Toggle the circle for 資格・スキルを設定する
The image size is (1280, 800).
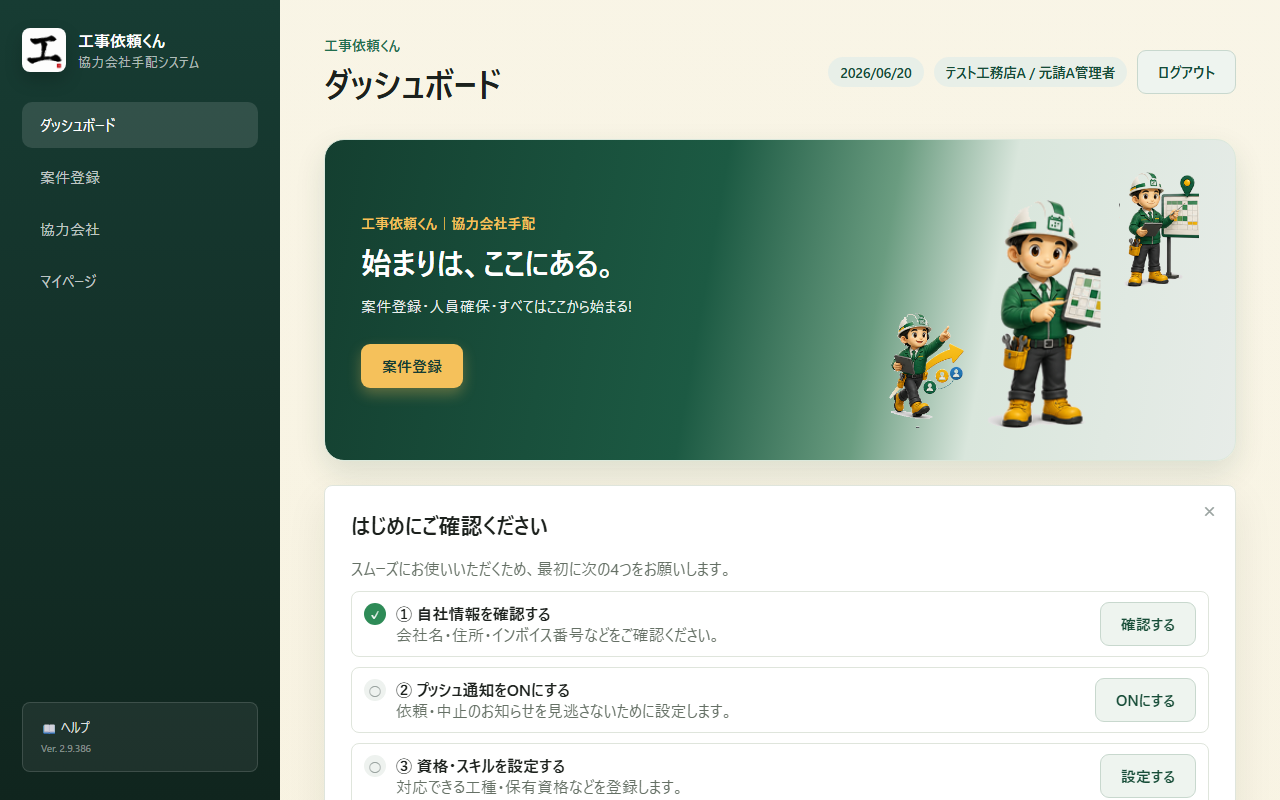(375, 767)
